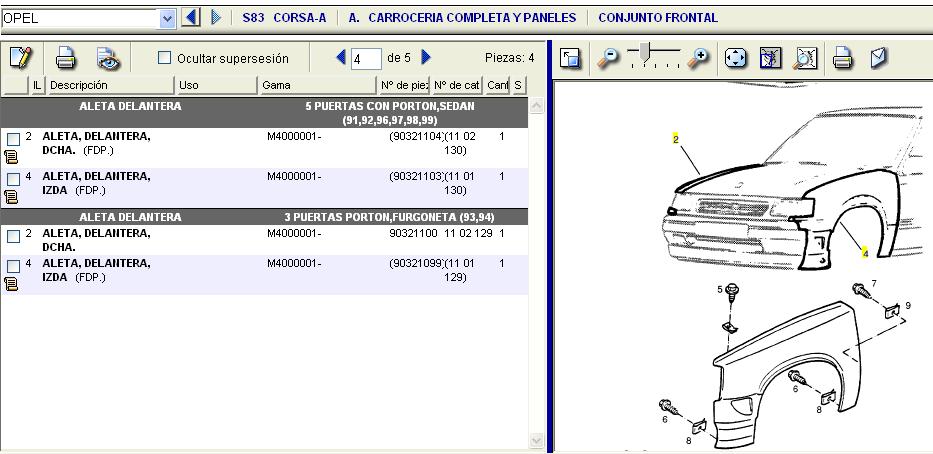Print the diagram illustration
Viewport: 933px width, 454px height.
pyautogui.click(x=843, y=59)
